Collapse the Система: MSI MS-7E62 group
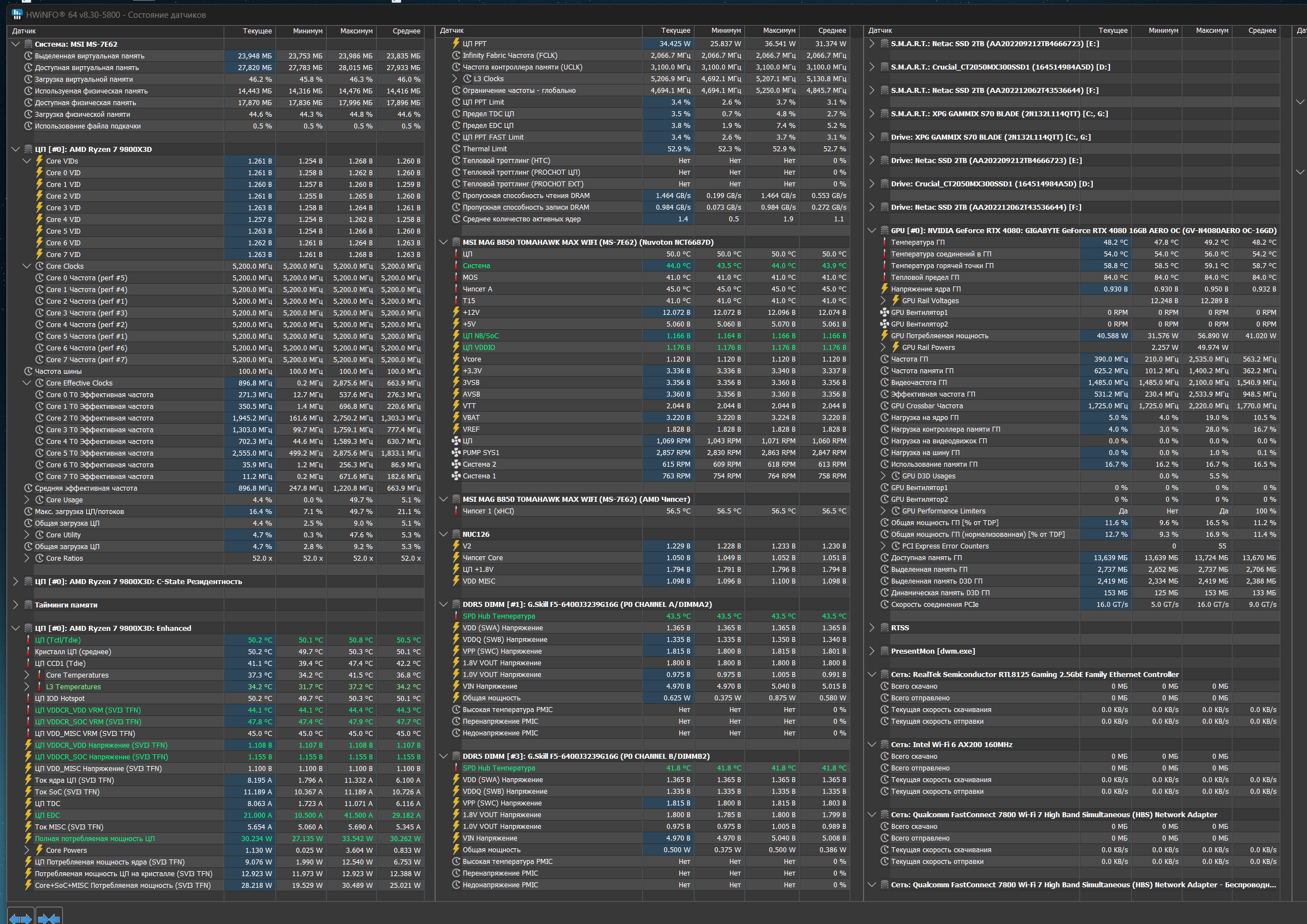Screen dimensions: 1307x924 tap(16, 45)
